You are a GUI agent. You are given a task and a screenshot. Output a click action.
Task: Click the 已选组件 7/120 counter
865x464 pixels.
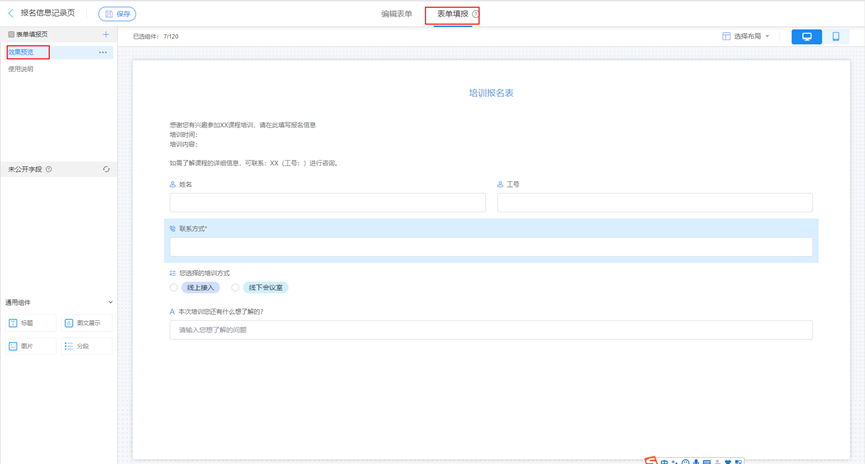coord(156,36)
